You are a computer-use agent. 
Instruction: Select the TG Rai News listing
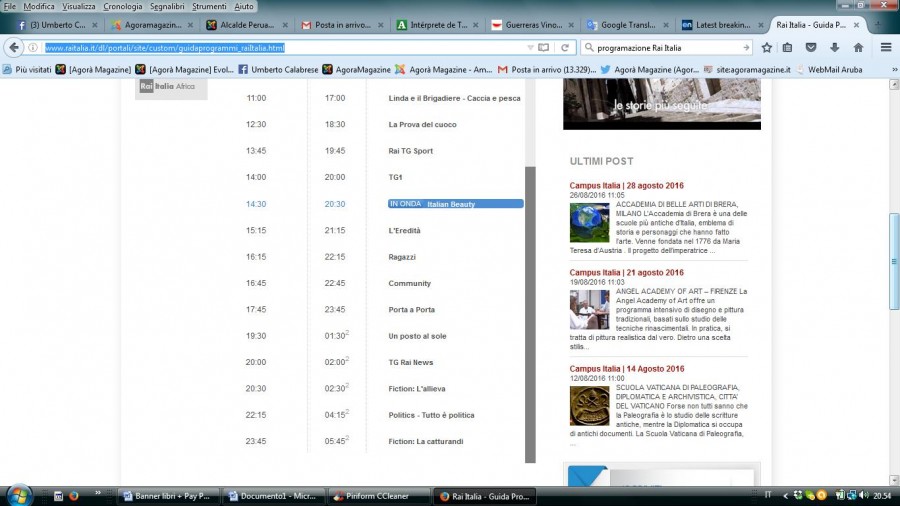click(410, 363)
